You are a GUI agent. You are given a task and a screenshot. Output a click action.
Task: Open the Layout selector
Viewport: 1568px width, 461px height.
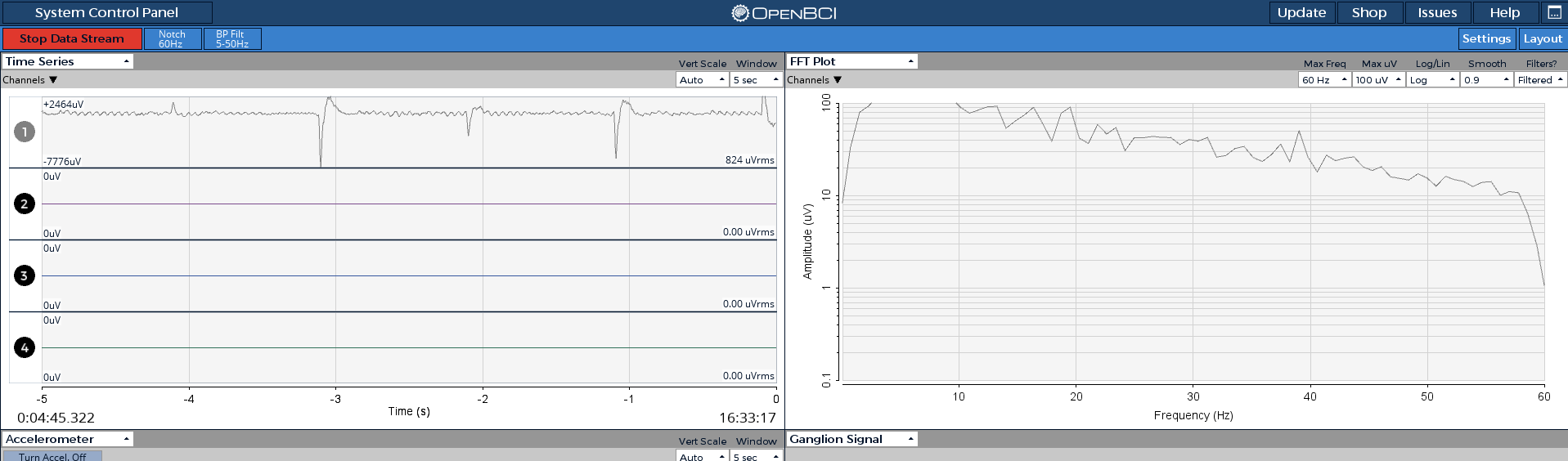tap(1543, 38)
